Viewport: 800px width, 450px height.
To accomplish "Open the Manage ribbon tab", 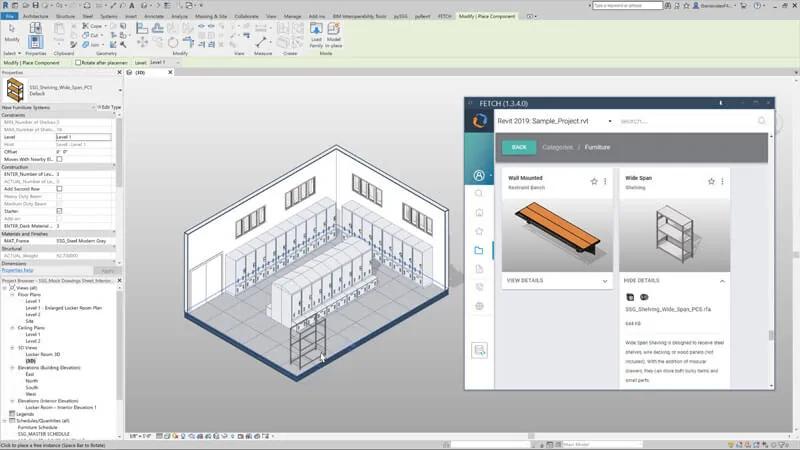I will (x=292, y=16).
